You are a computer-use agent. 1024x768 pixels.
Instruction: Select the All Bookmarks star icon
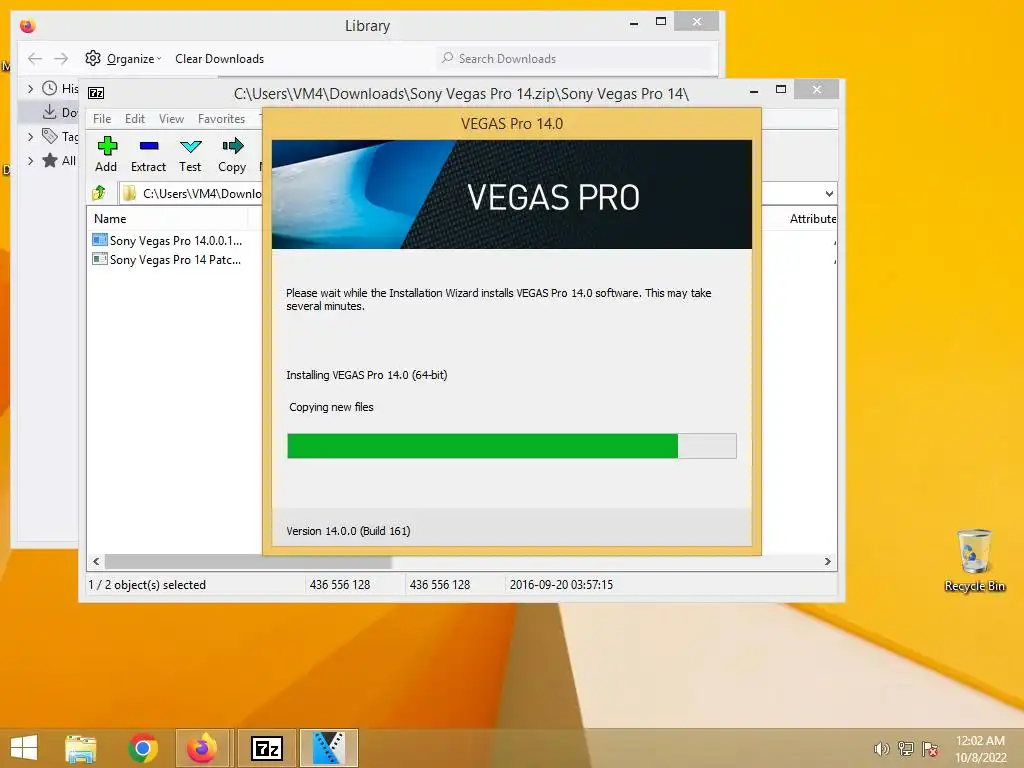[x=50, y=161]
